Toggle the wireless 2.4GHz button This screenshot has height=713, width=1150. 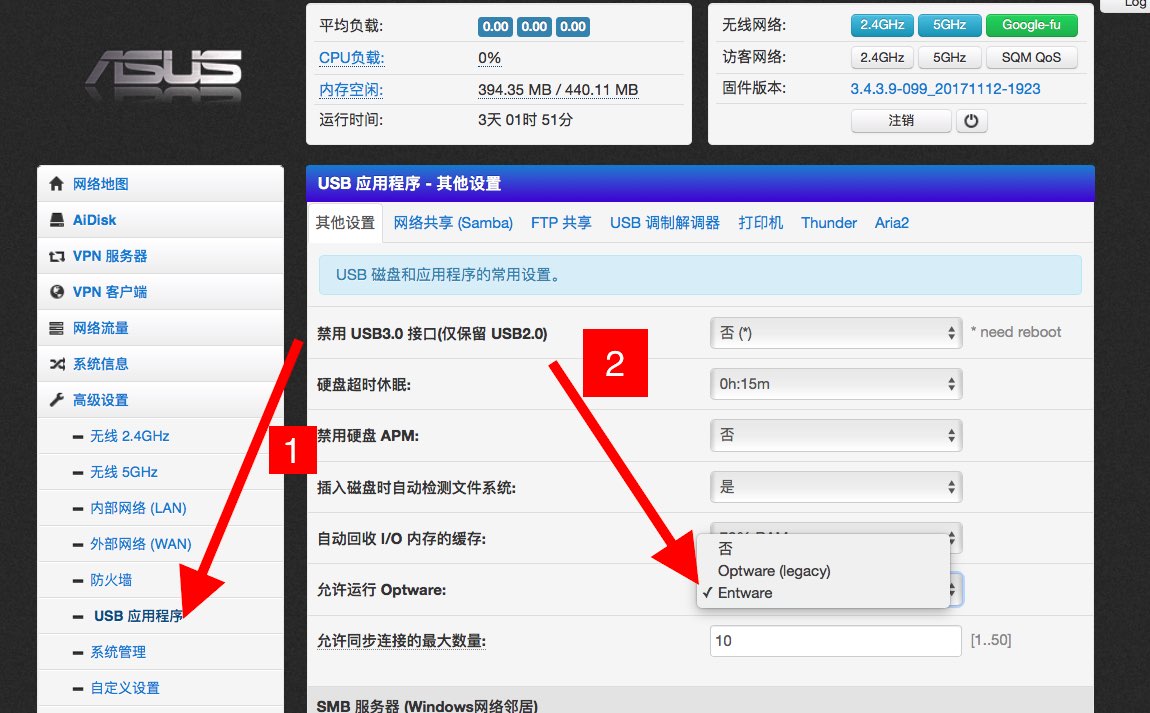pos(882,25)
